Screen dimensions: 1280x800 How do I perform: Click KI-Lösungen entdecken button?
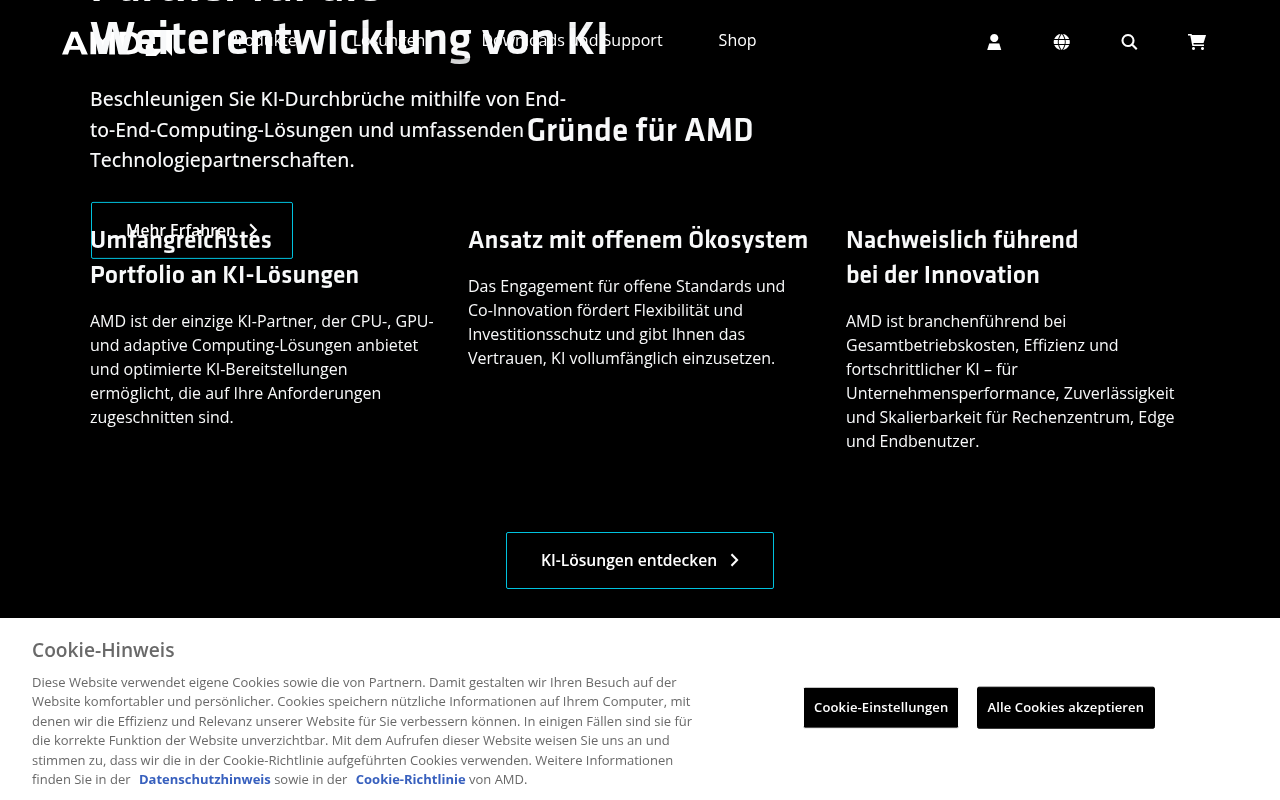click(x=640, y=560)
